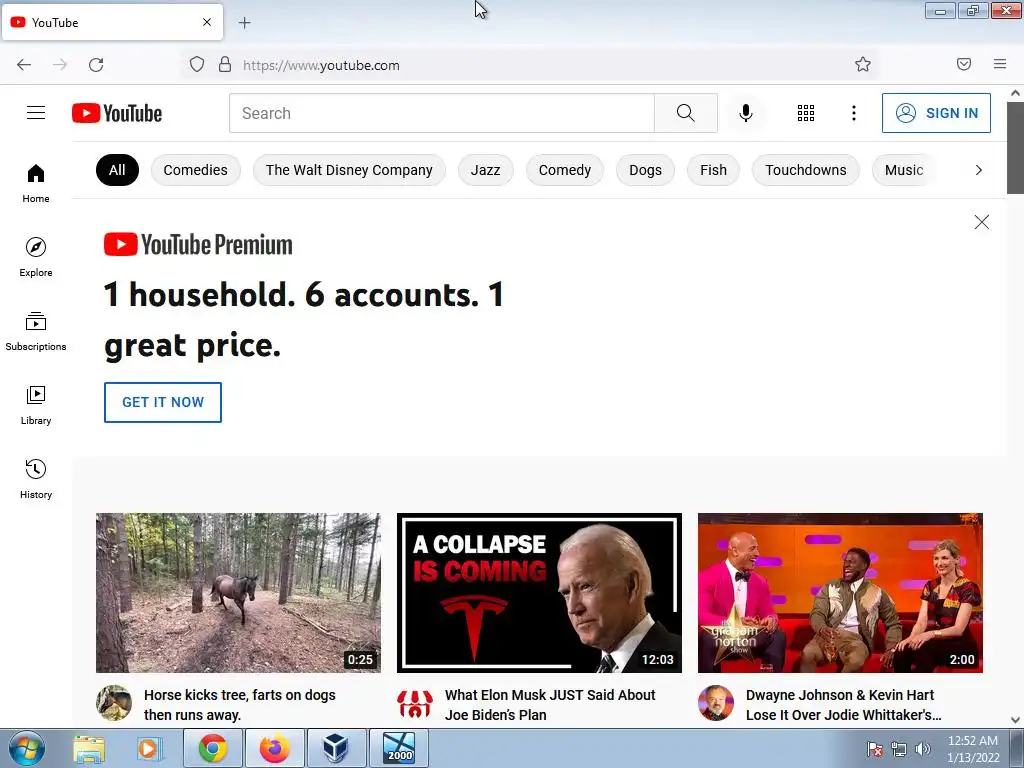Select the Jazz chip
The image size is (1024, 768).
(x=485, y=170)
